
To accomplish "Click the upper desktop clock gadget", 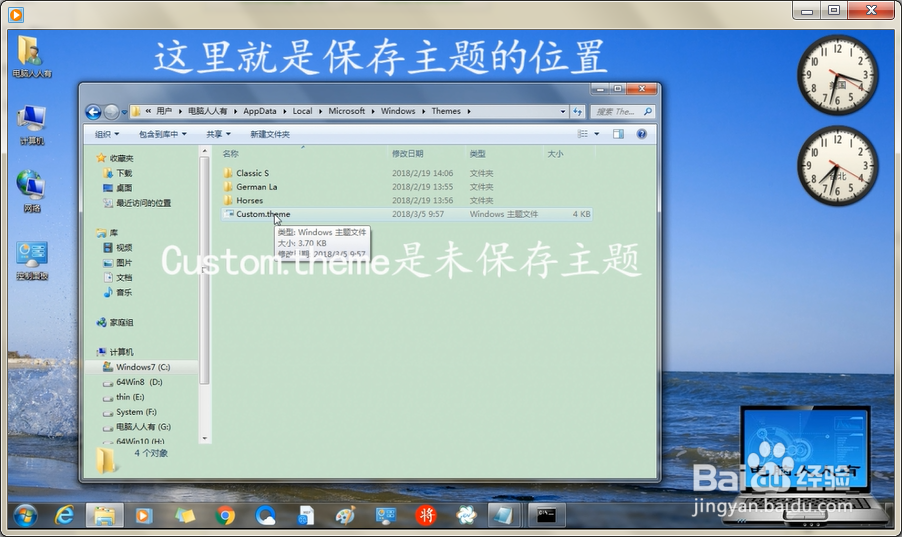I will [837, 75].
